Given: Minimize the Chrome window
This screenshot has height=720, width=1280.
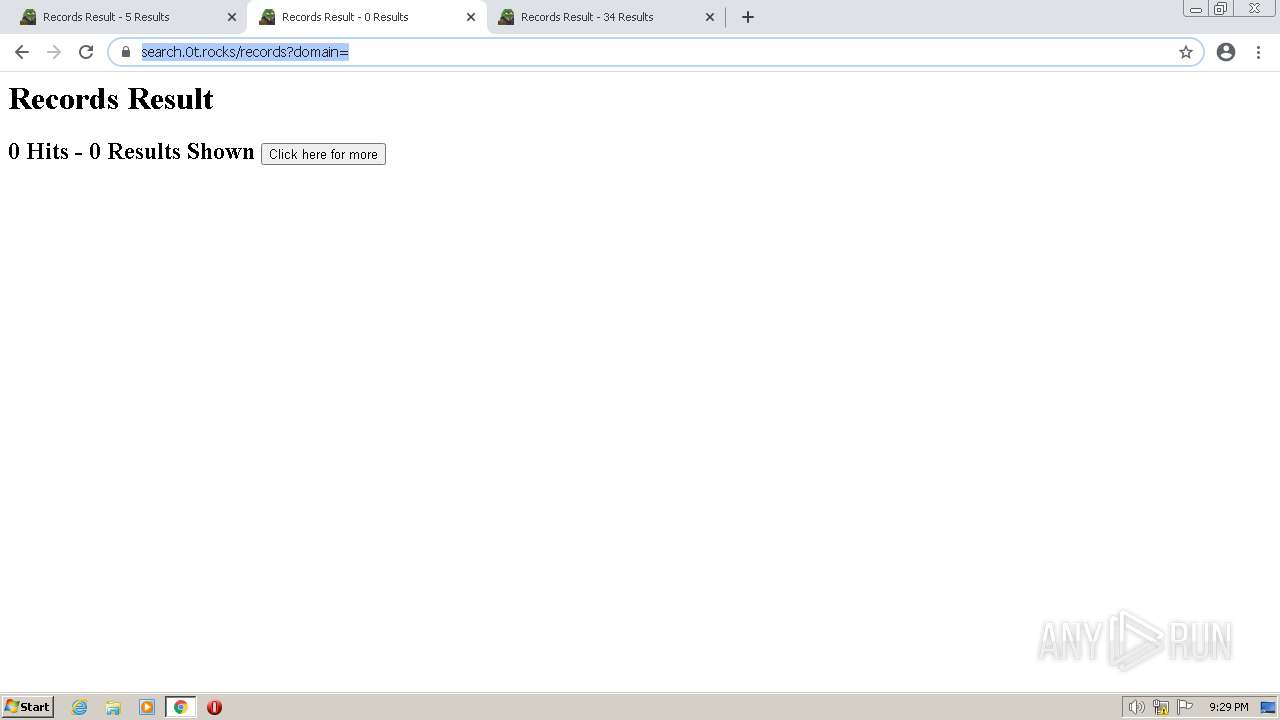Looking at the screenshot, I should pyautogui.click(x=1196, y=9).
